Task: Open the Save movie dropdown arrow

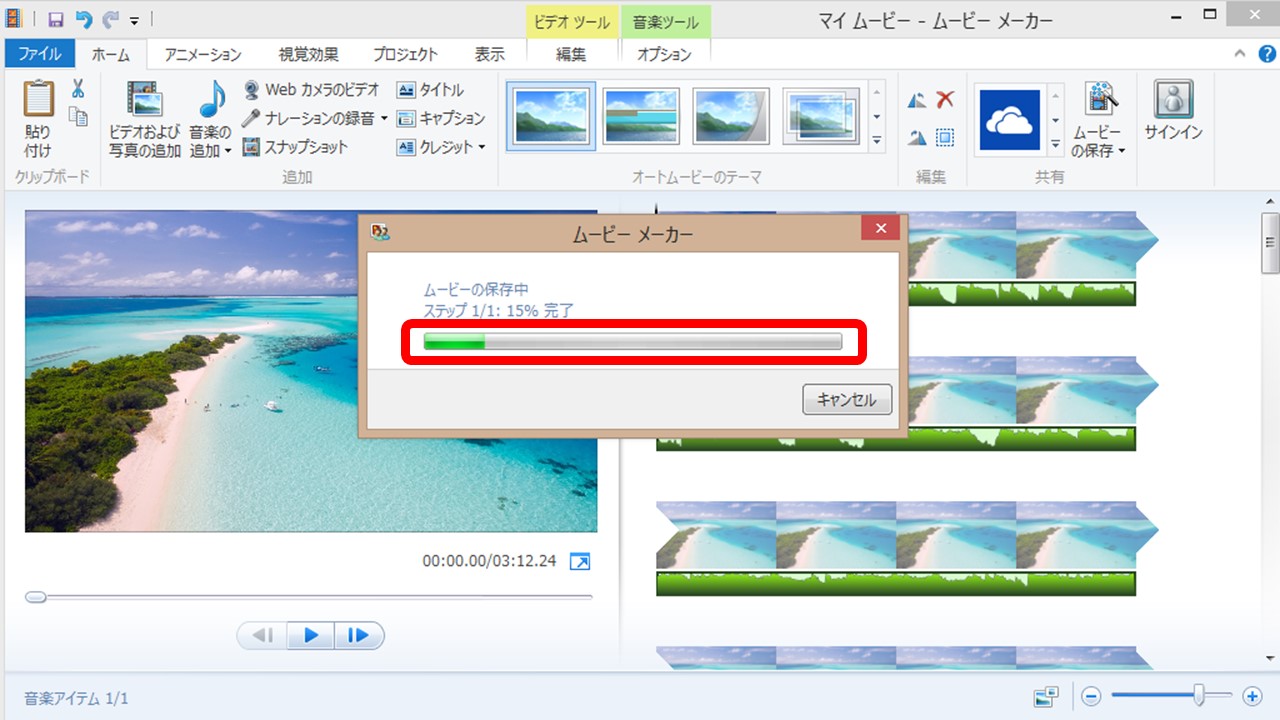Action: pos(1121,152)
